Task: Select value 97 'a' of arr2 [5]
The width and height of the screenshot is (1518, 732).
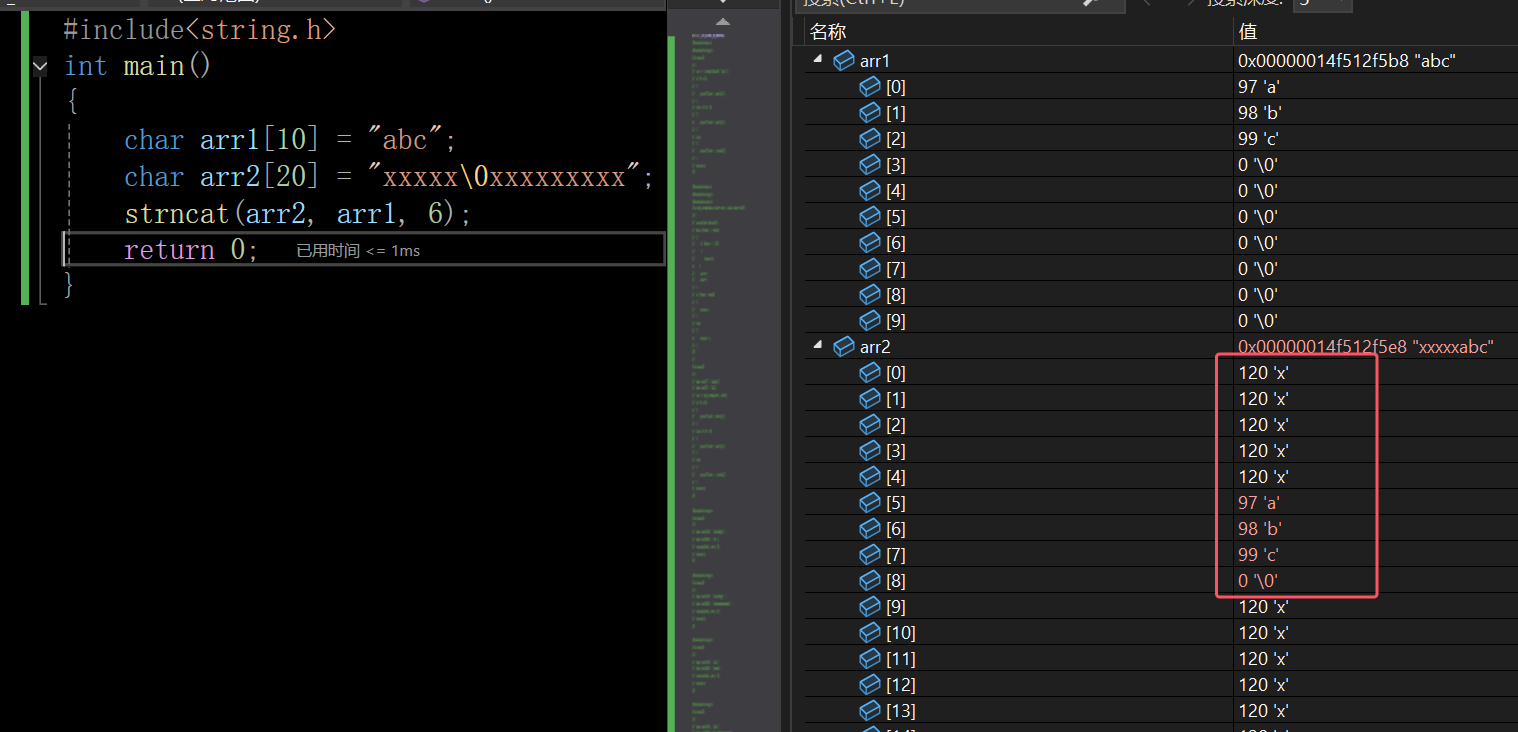Action: tap(1260, 503)
